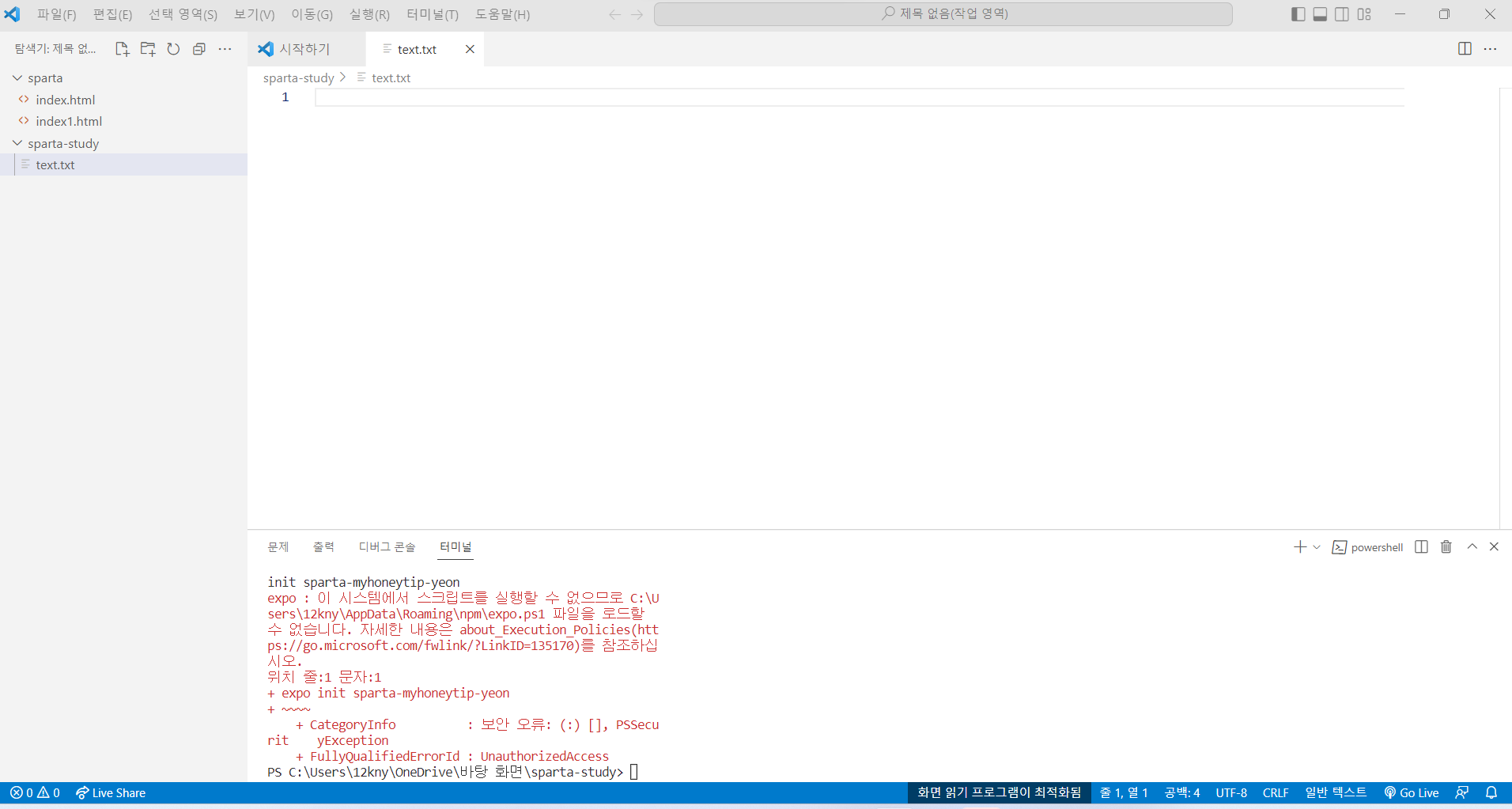Open terminal launch profile dropdown arrow

tap(1317, 547)
